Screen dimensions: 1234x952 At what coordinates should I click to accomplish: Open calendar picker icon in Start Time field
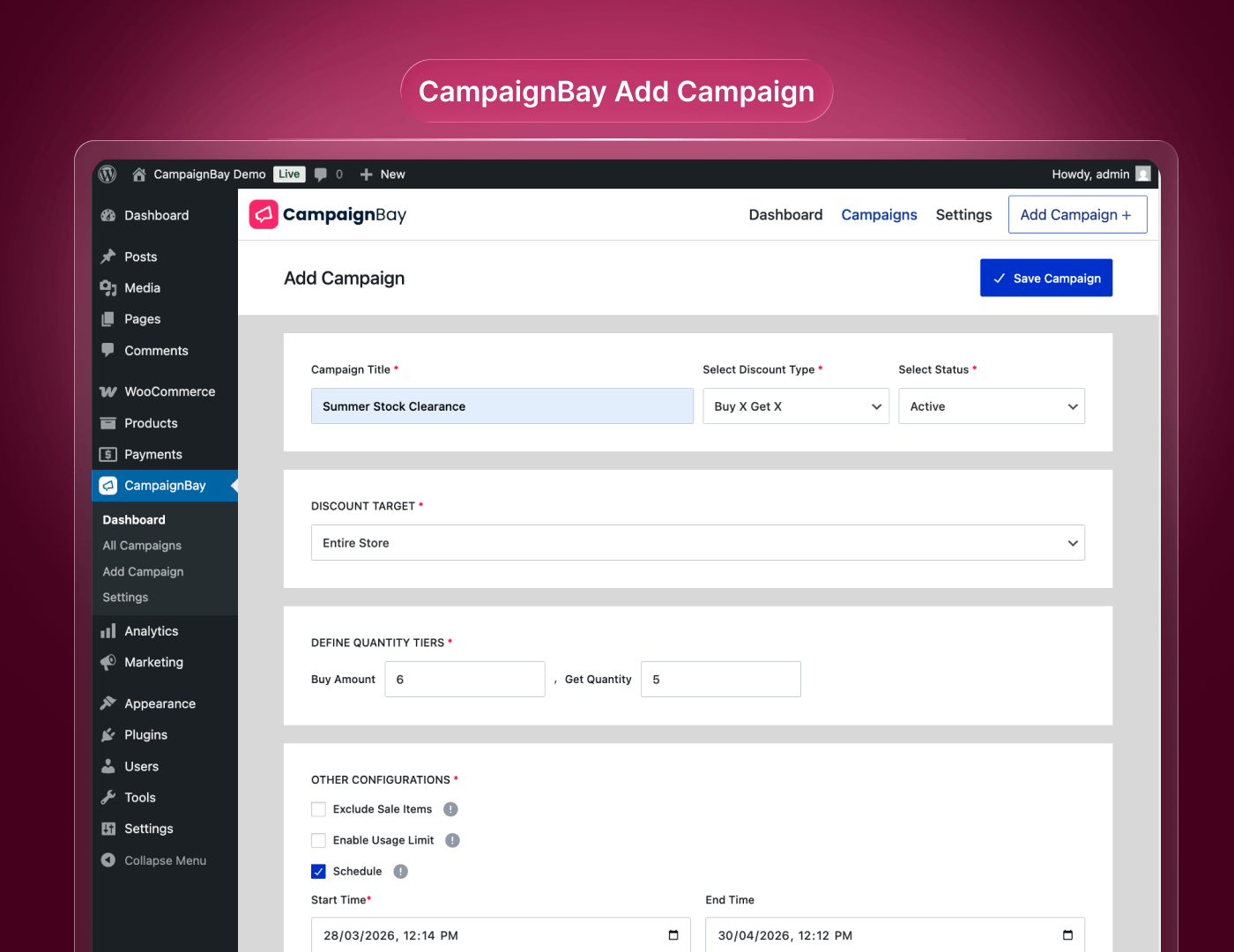coord(673,935)
